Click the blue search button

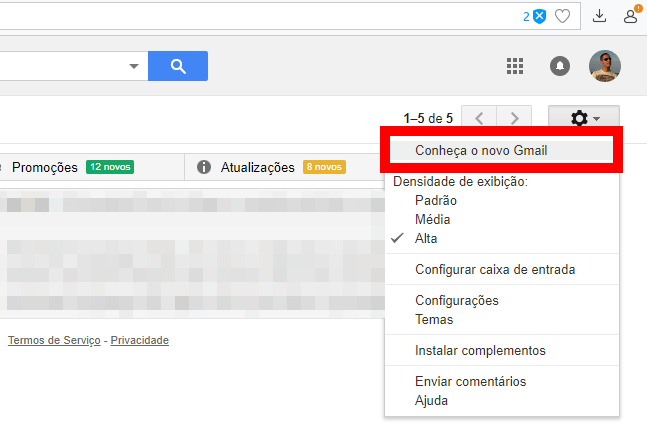[178, 66]
